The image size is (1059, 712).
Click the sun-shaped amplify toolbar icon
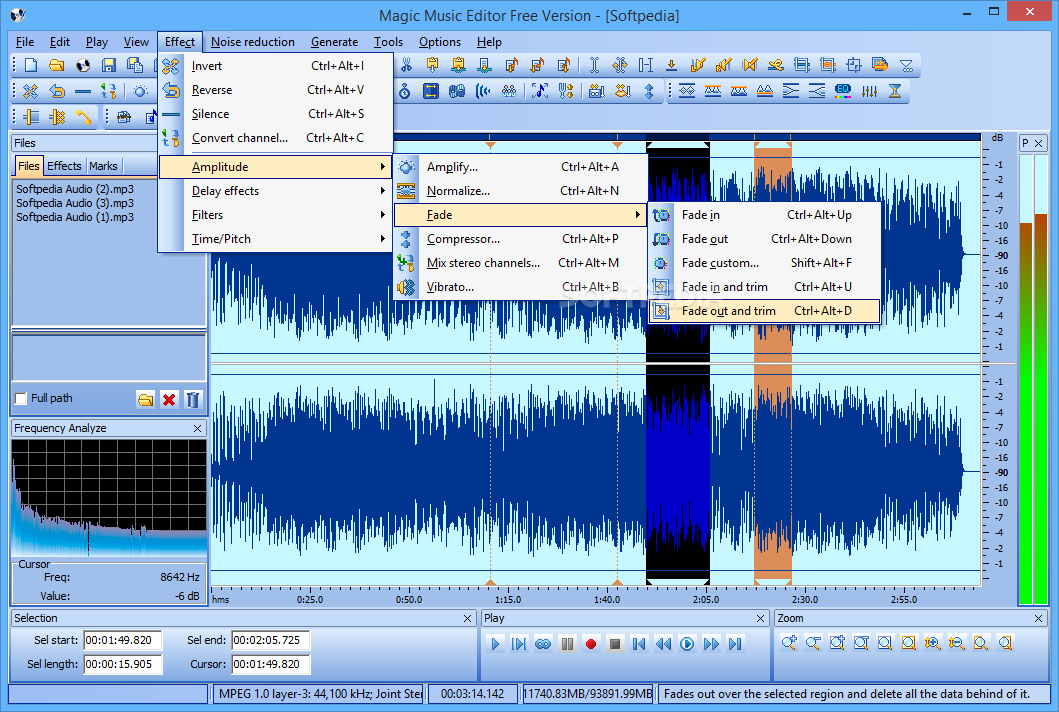point(140,91)
